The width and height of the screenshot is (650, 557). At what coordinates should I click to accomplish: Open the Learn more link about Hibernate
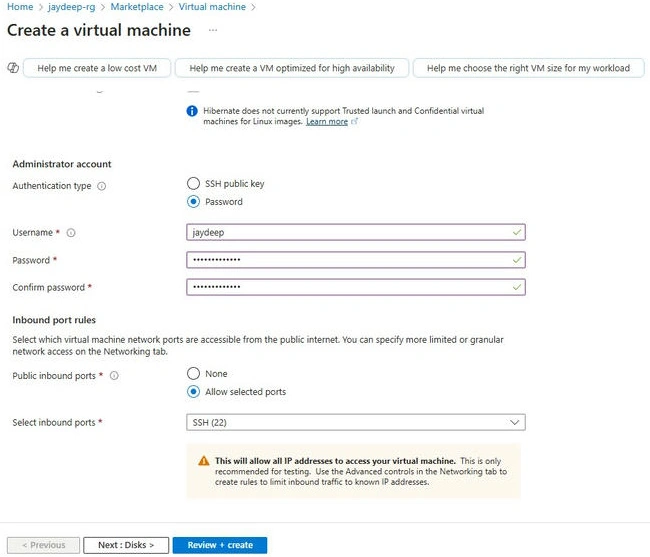click(x=327, y=121)
